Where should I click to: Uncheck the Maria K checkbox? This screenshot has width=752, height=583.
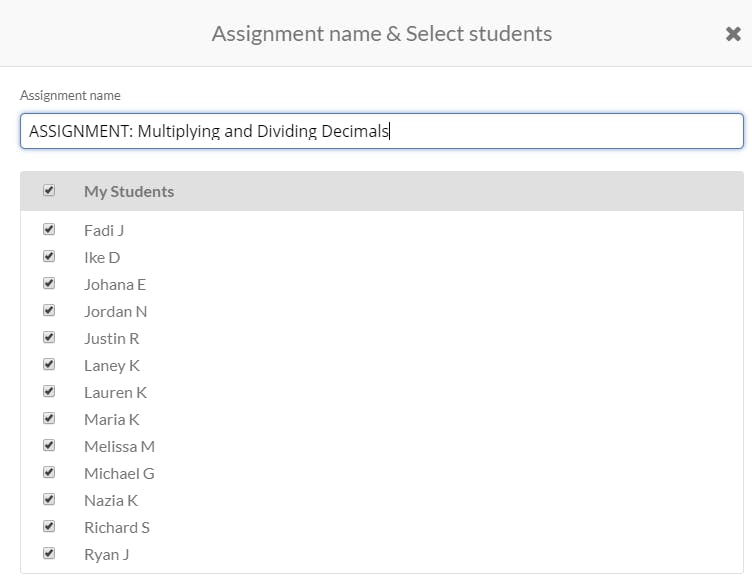click(49, 418)
